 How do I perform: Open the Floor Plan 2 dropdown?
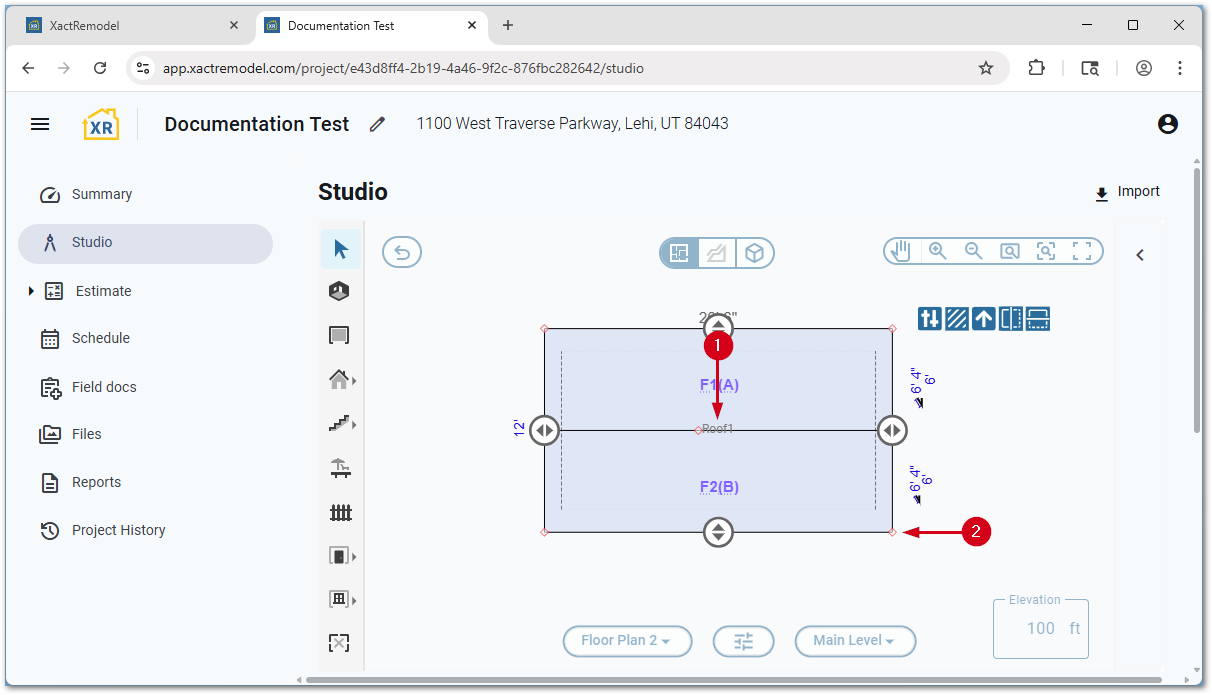[x=627, y=641]
